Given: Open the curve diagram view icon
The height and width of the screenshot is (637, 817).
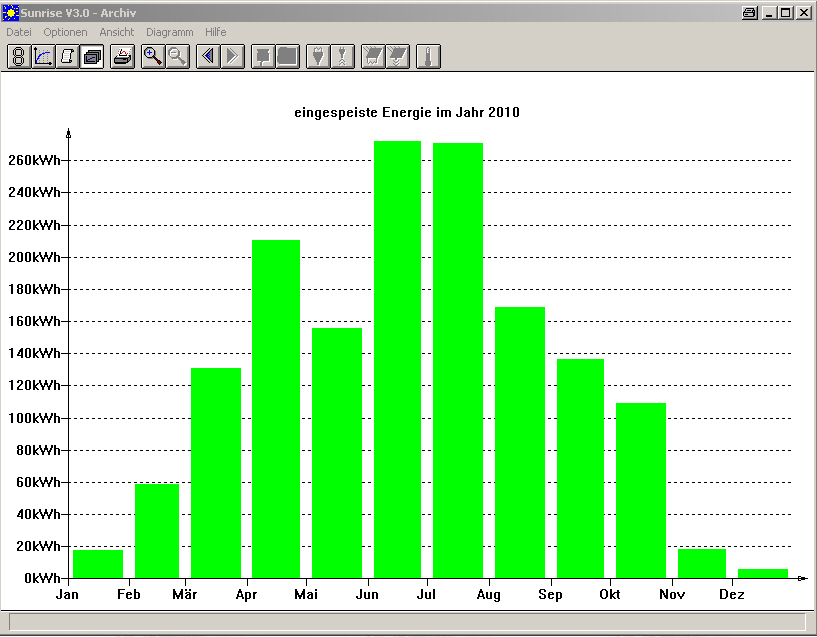Looking at the screenshot, I should coord(43,56).
